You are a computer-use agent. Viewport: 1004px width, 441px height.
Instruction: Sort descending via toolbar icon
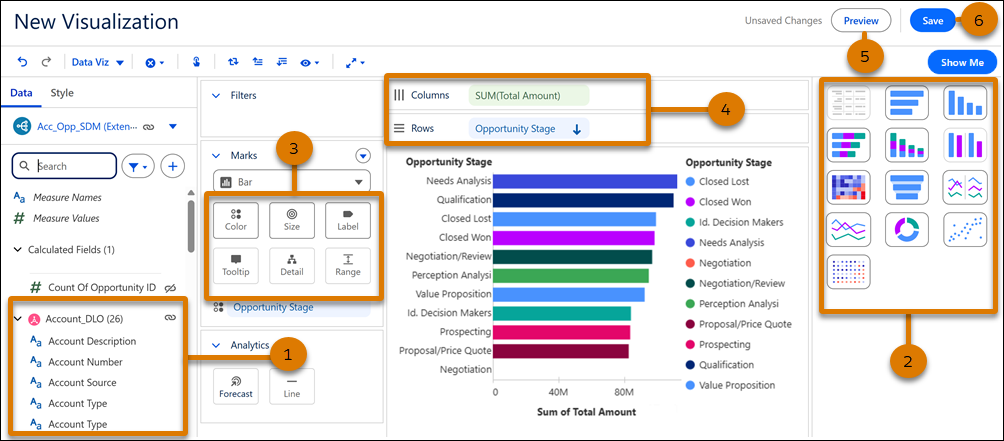click(x=281, y=62)
